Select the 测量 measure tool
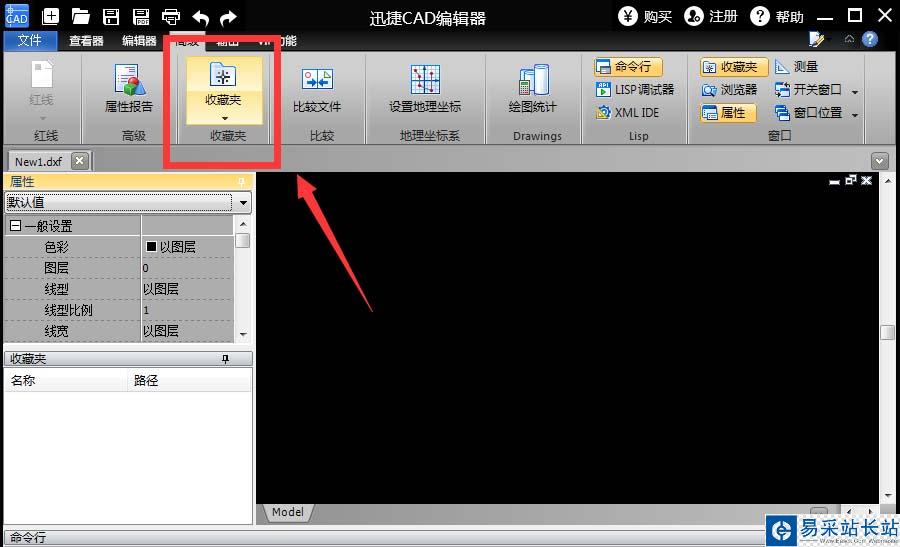Viewport: 900px width, 547px height. (797, 67)
